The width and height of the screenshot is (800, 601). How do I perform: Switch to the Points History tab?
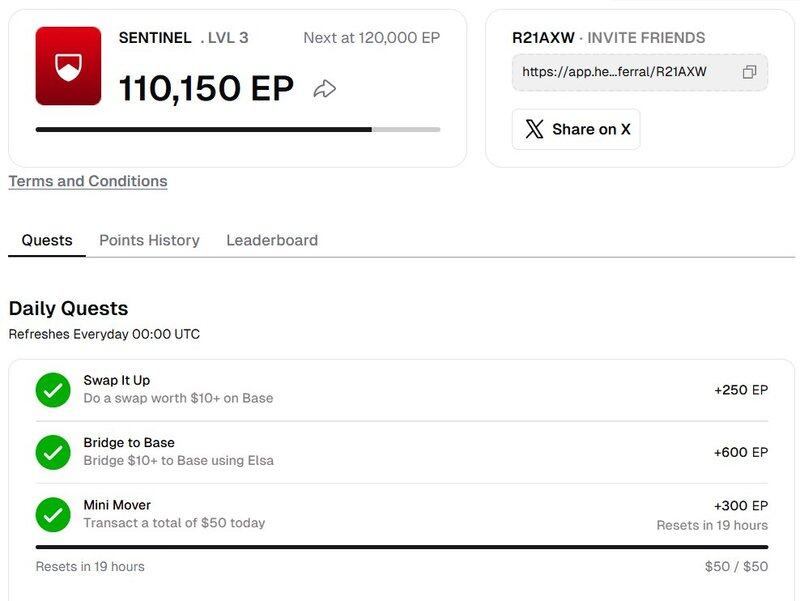click(149, 240)
